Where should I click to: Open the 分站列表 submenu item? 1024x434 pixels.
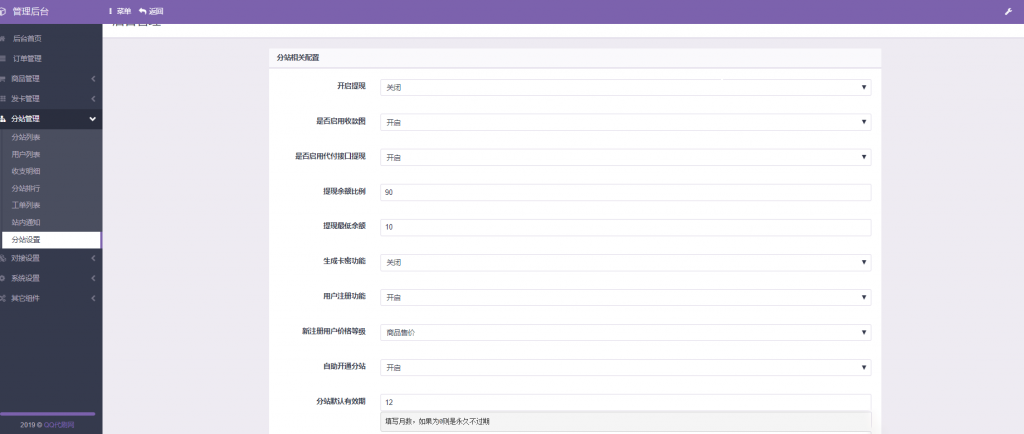coord(51,138)
